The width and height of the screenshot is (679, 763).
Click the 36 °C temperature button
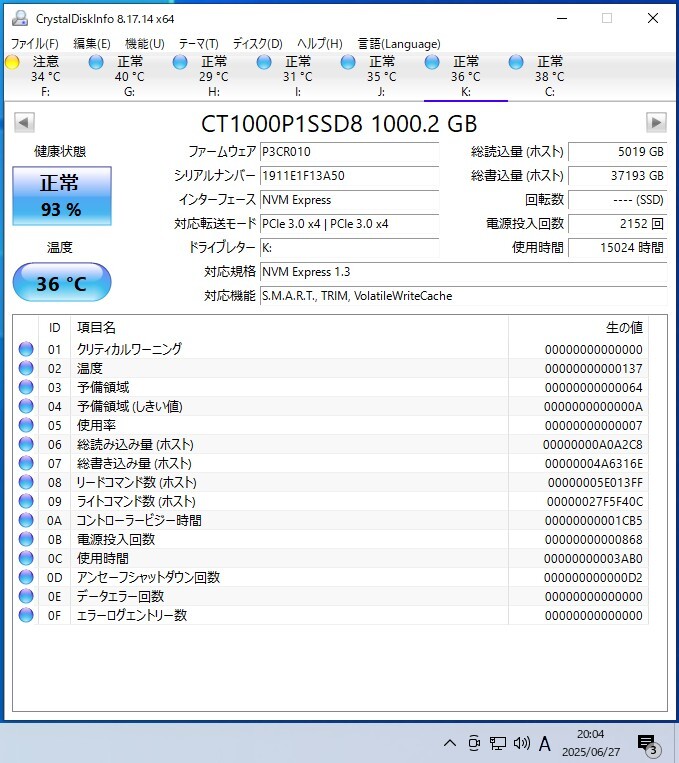(x=62, y=282)
